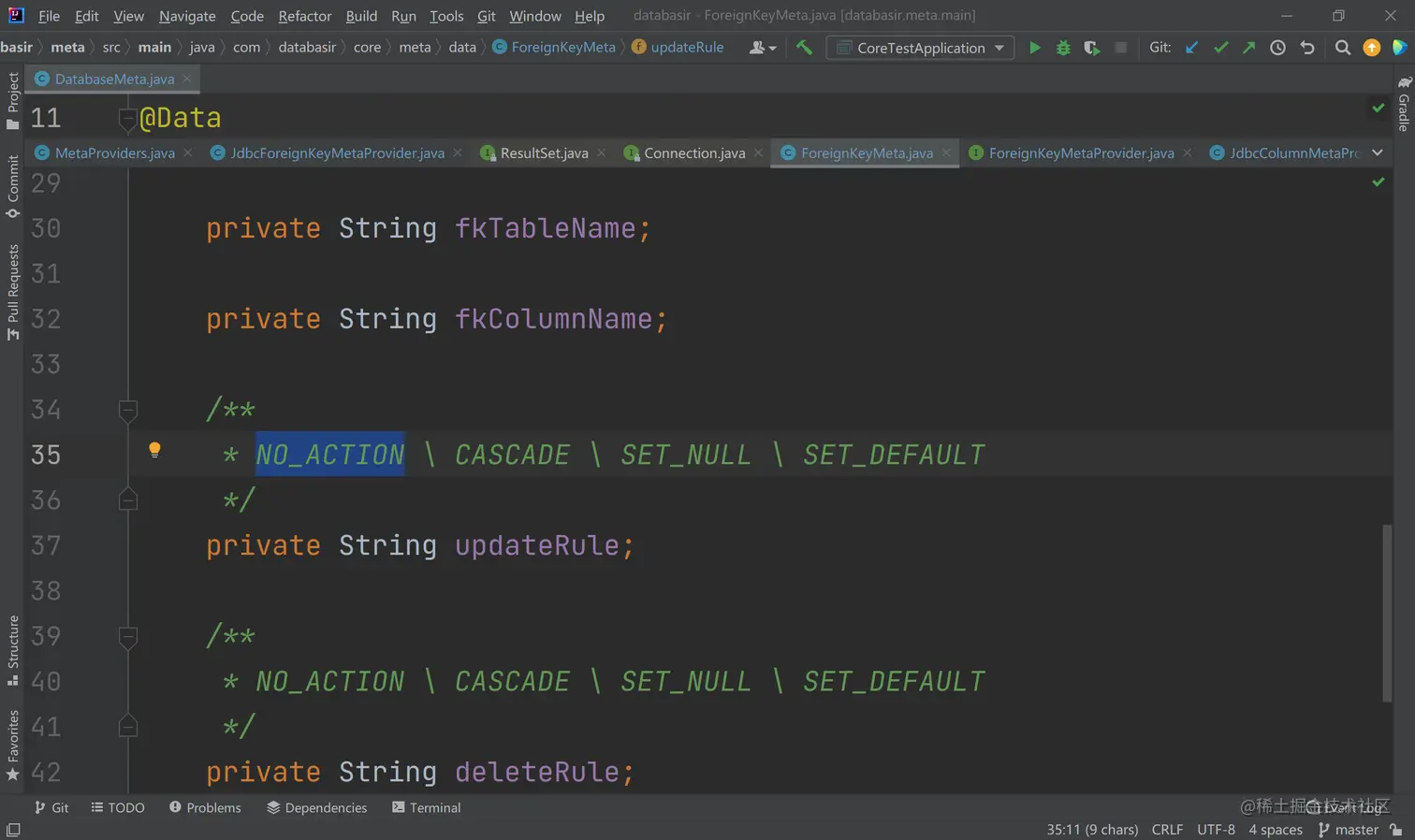Open the master branch popup in status bar
The image size is (1415, 840).
click(x=1348, y=830)
